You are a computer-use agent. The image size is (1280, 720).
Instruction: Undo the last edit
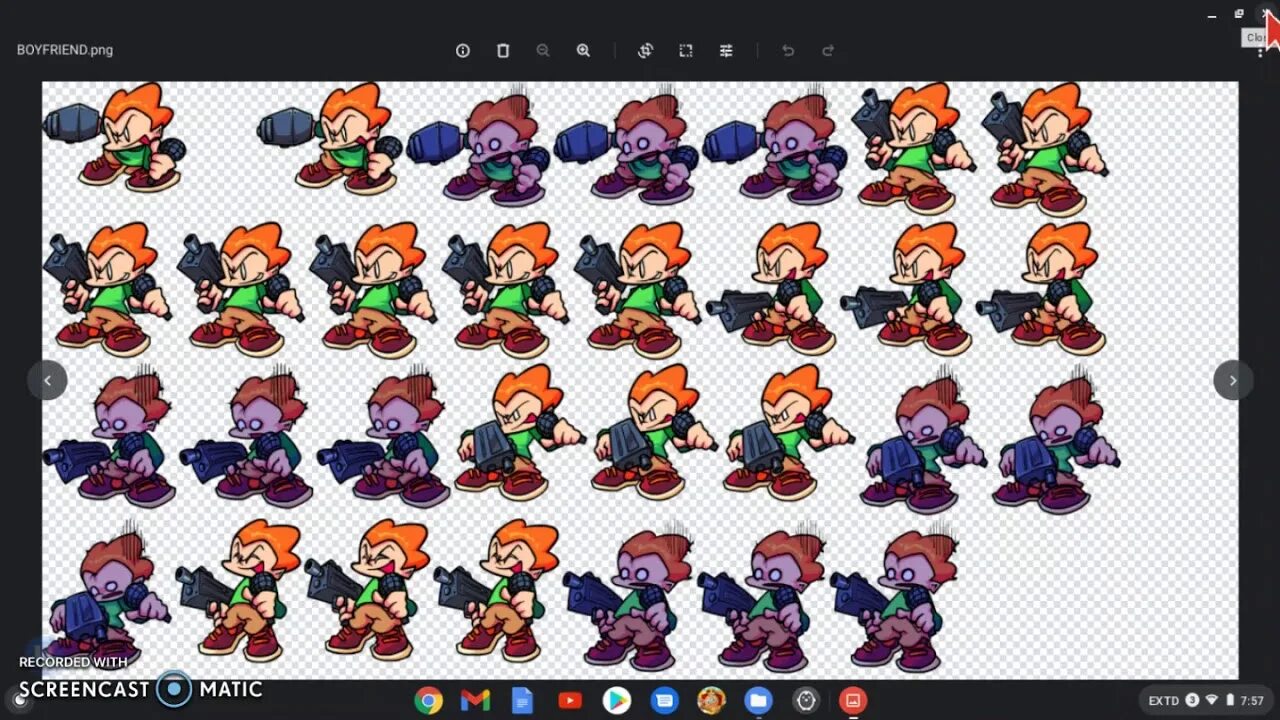[788, 50]
